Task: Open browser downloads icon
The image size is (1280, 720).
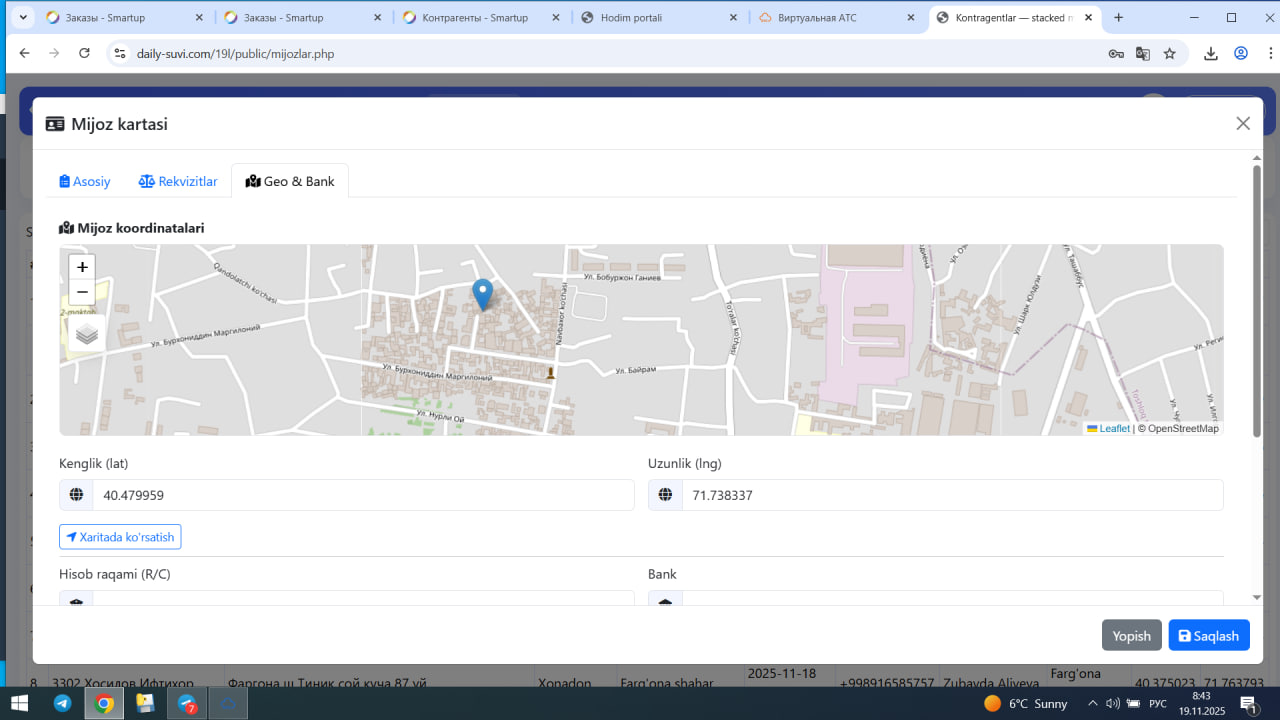Action: (1210, 54)
